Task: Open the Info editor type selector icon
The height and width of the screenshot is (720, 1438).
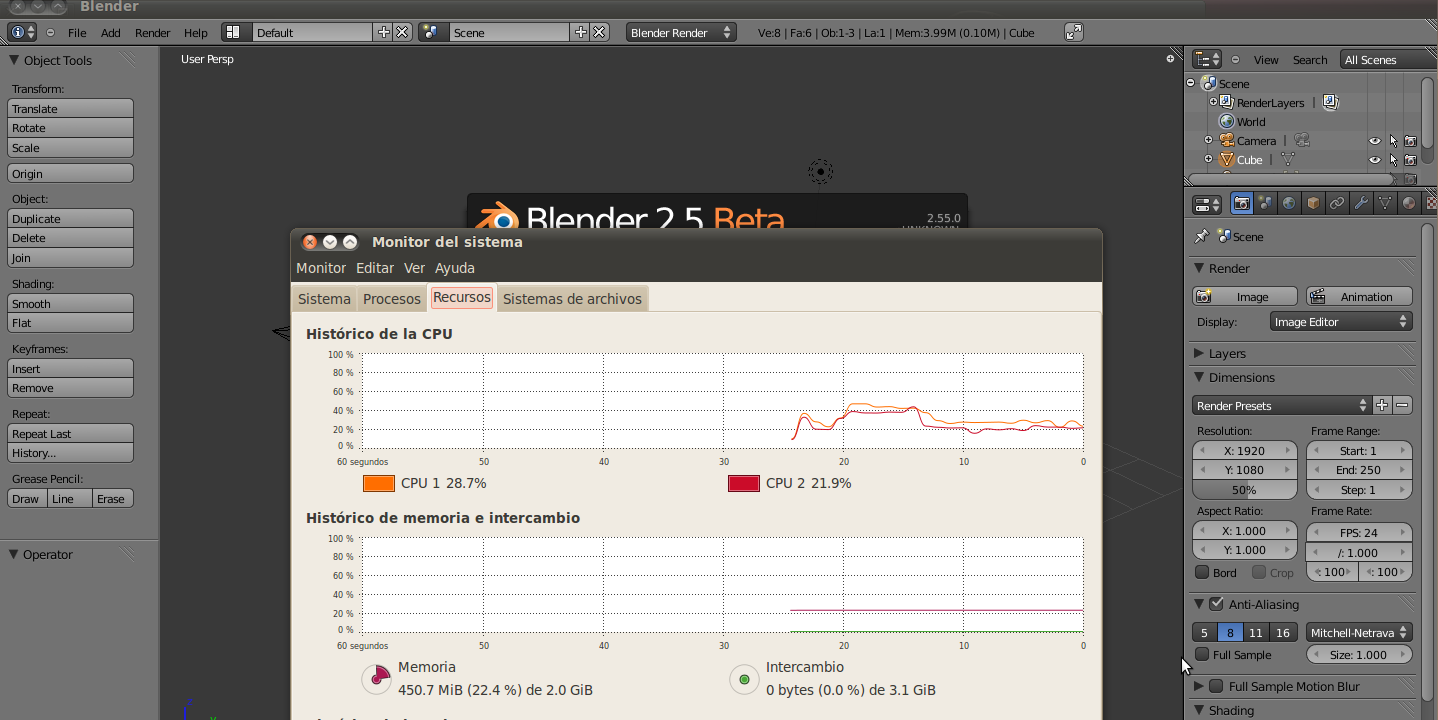Action: point(22,32)
